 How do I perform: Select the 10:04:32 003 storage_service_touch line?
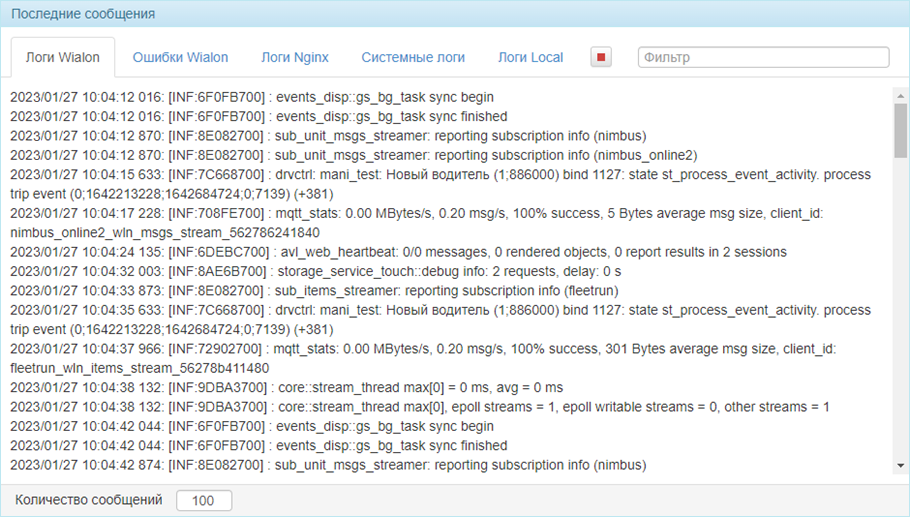316,271
